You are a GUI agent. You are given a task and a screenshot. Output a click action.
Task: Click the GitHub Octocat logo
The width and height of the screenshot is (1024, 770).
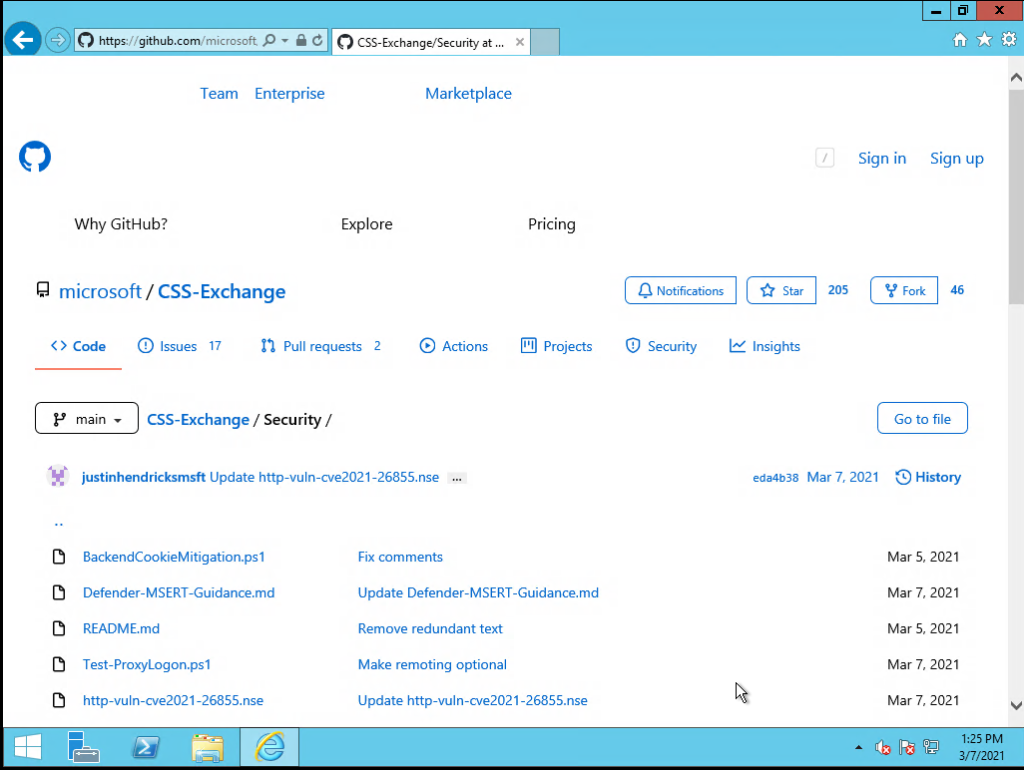tap(35, 157)
